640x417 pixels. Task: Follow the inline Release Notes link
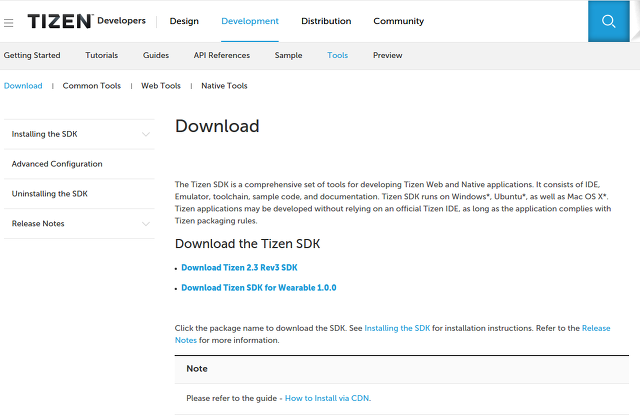coord(596,328)
